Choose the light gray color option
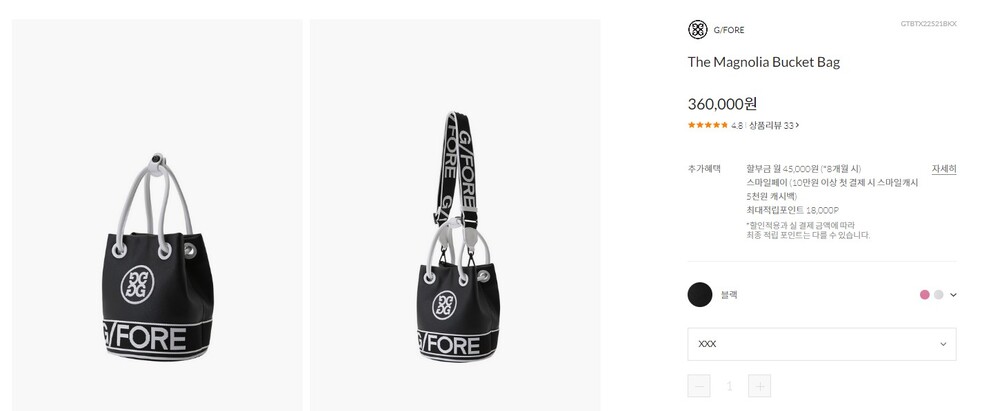The image size is (1000, 411). [938, 294]
